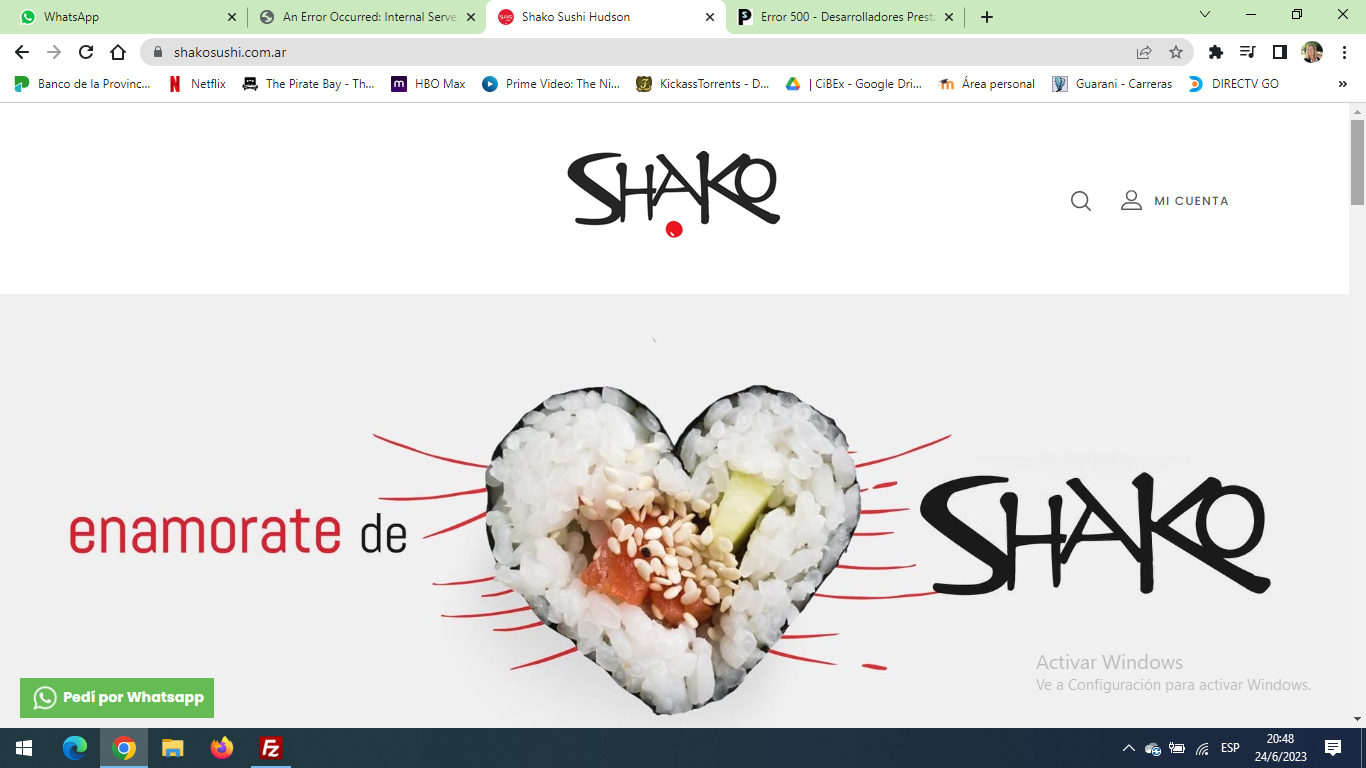Open FileZilla from the taskbar

point(270,748)
